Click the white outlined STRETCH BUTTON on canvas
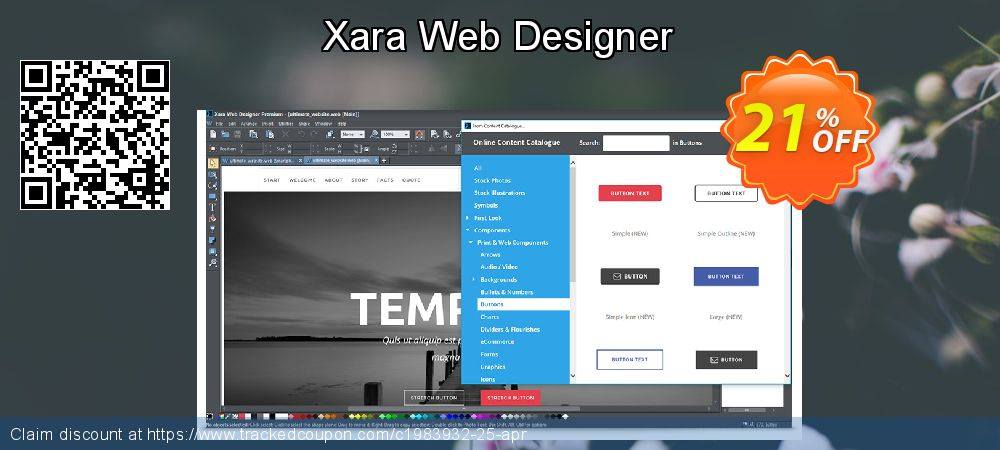 pyautogui.click(x=434, y=398)
